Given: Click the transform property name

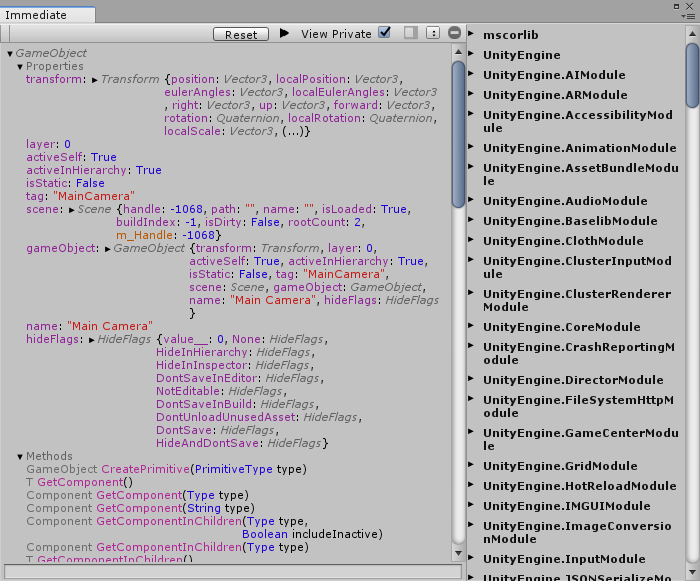Looking at the screenshot, I should 54,79.
